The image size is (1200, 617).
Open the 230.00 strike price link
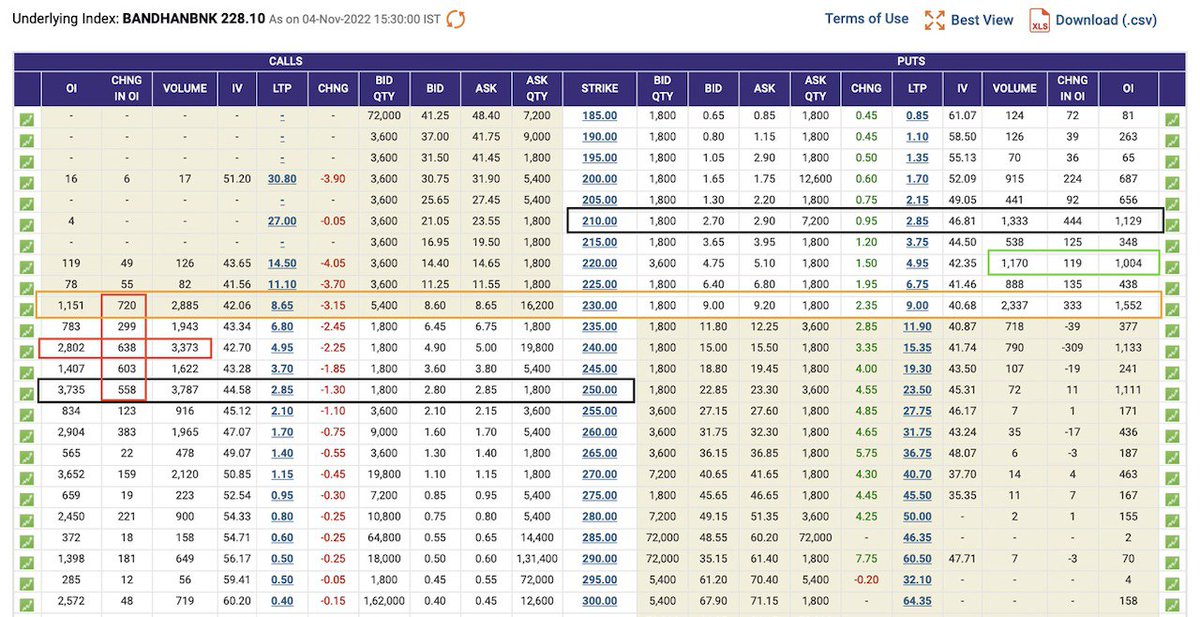click(x=599, y=305)
